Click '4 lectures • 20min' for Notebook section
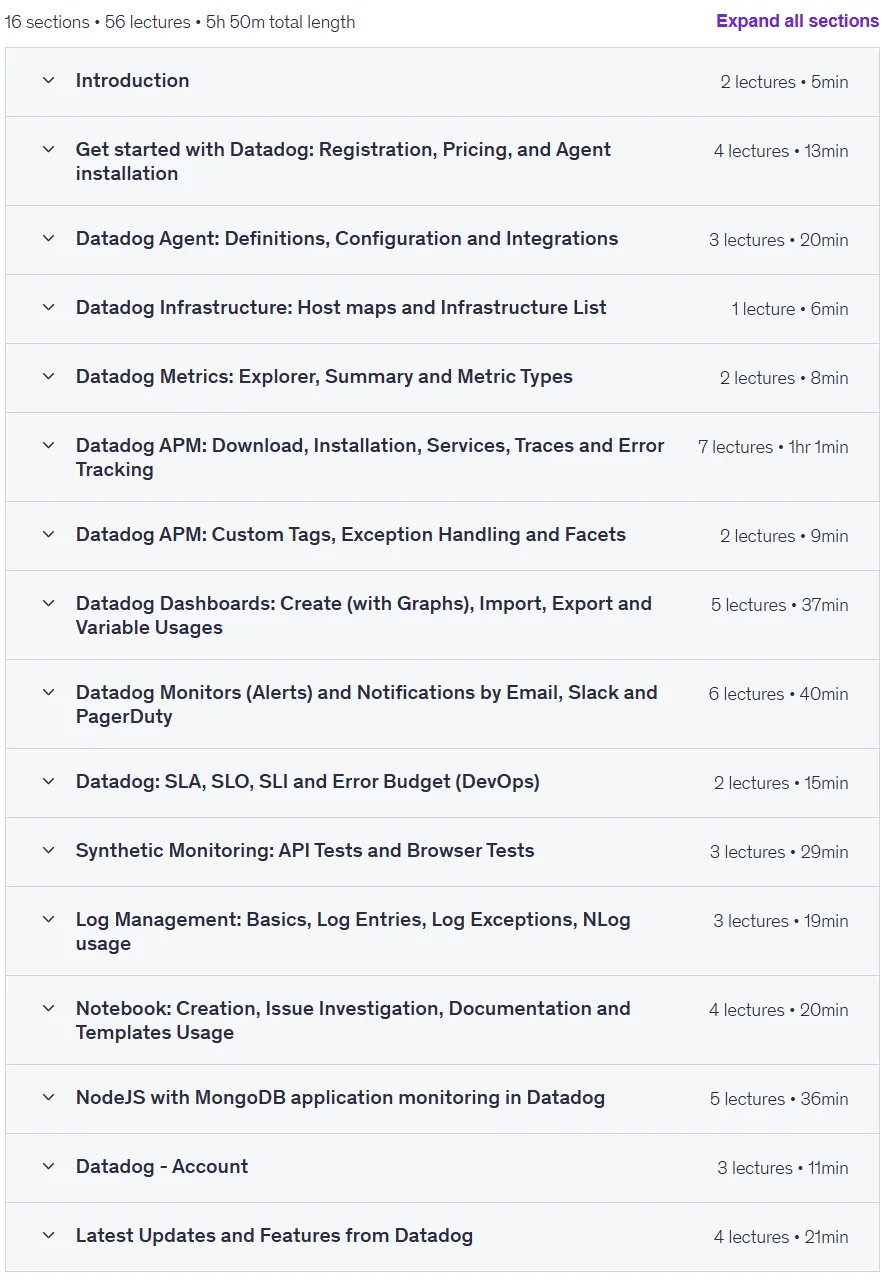Viewport: 885px width, 1279px height. click(779, 1010)
